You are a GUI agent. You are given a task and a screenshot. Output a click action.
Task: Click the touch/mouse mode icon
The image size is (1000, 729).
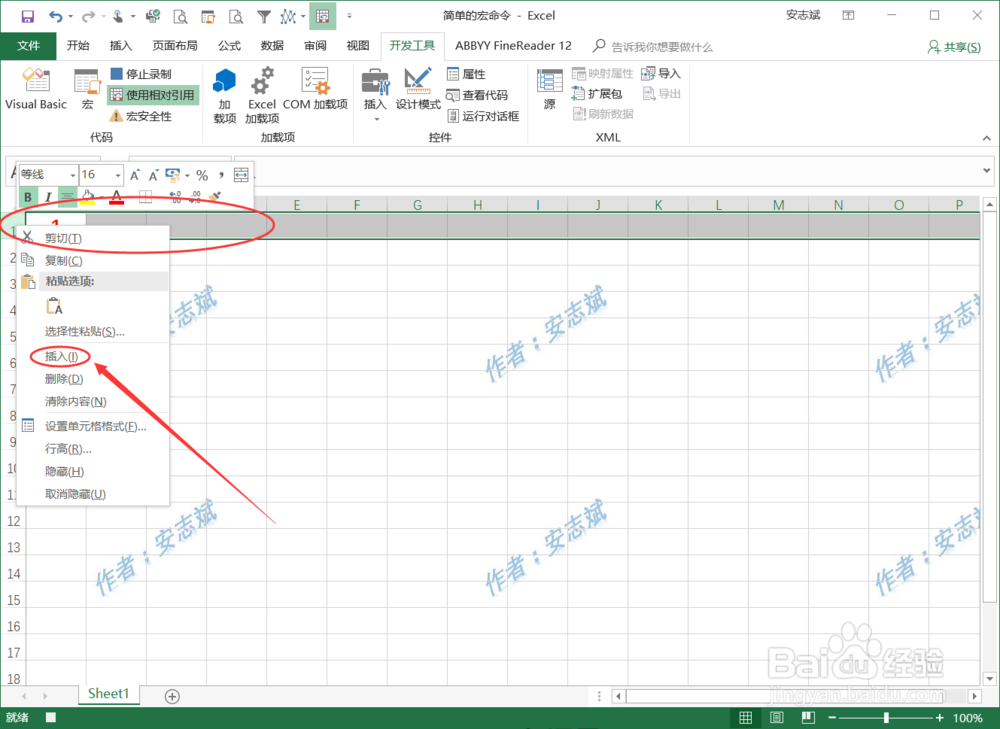pyautogui.click(x=119, y=17)
